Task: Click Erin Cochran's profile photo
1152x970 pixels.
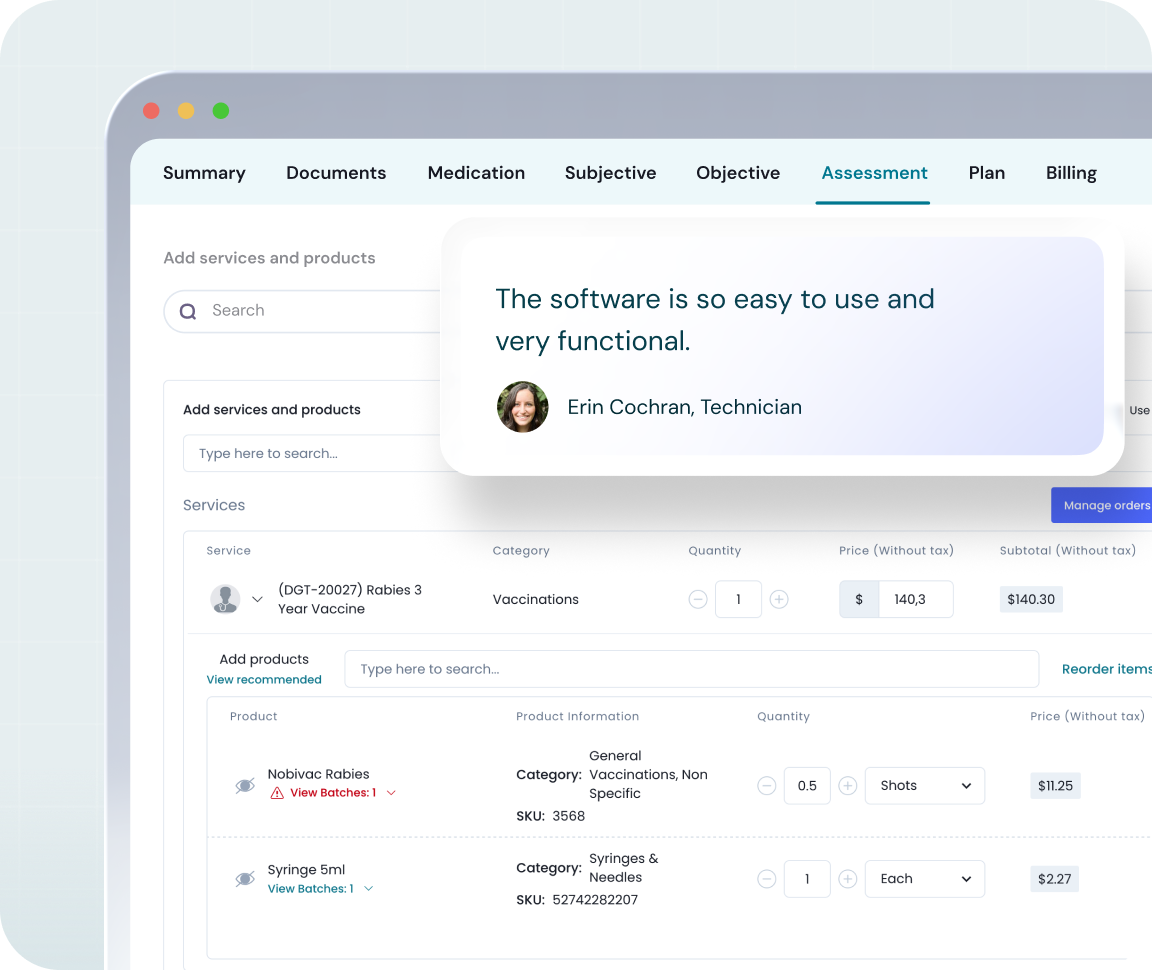Action: pyautogui.click(x=522, y=407)
